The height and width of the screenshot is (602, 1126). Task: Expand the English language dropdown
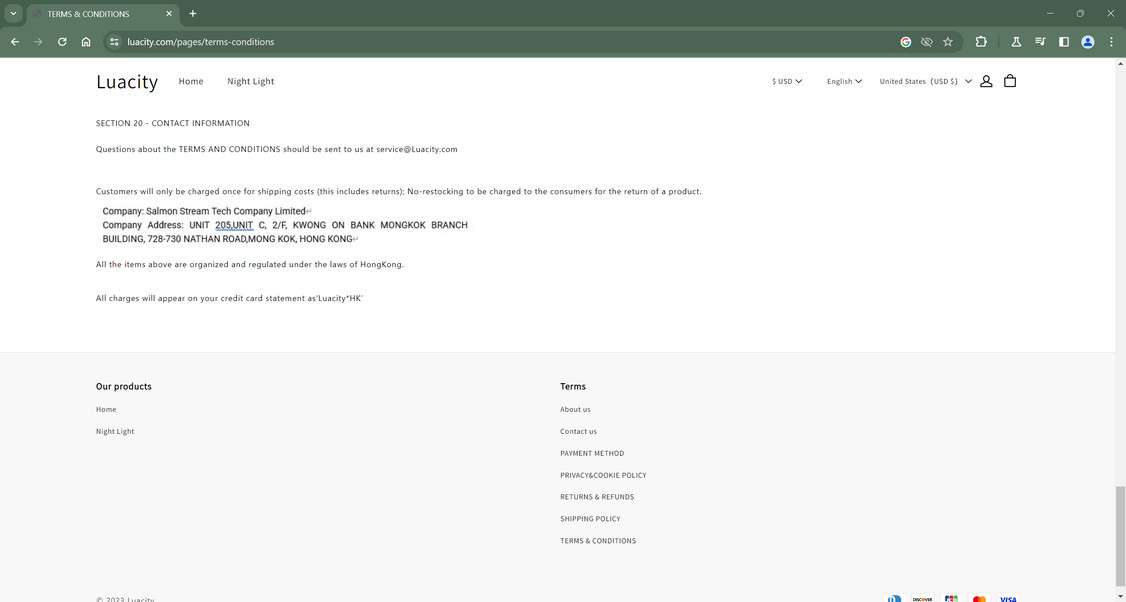[844, 81]
